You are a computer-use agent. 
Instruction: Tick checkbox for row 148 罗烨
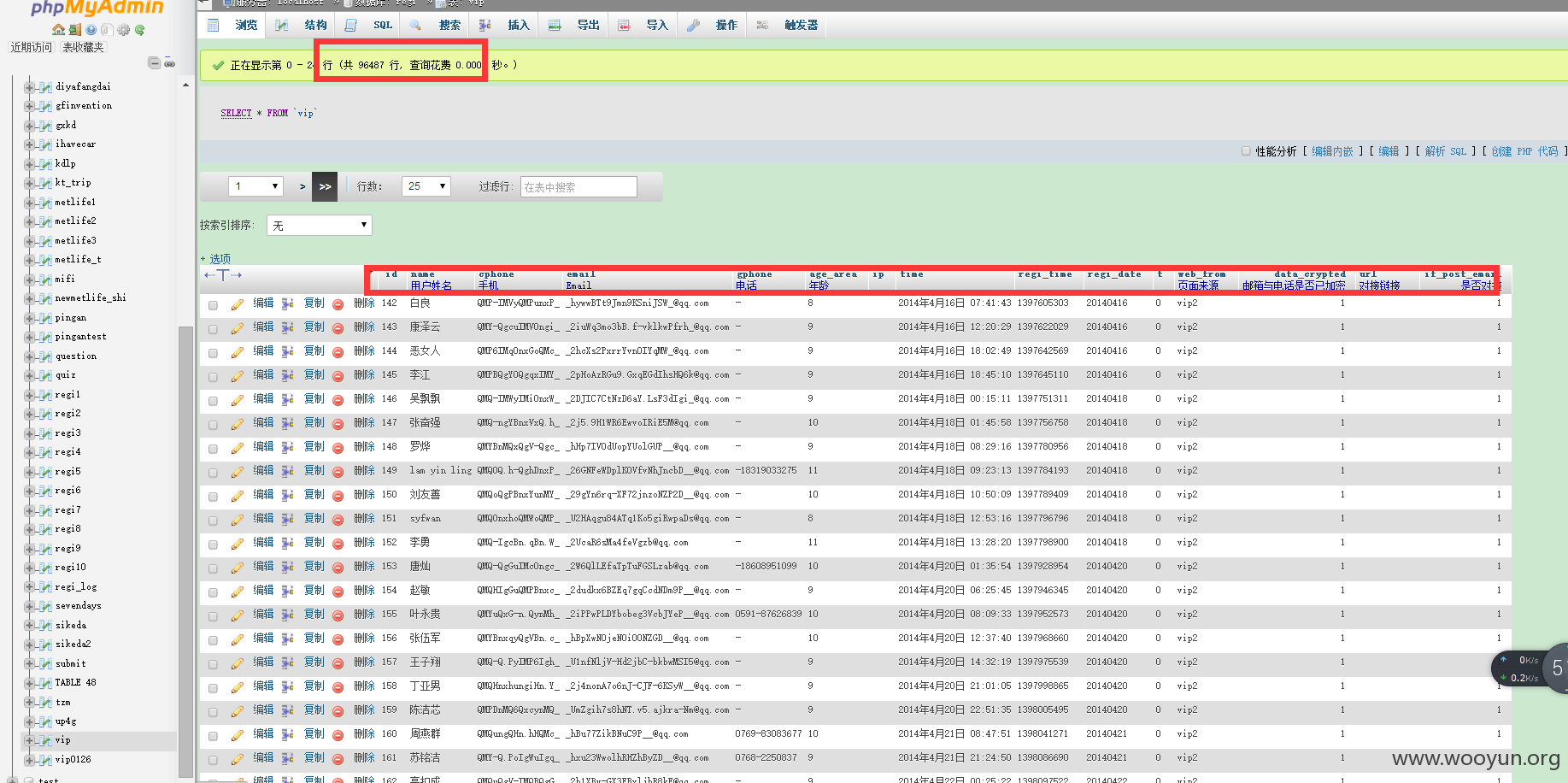click(213, 448)
